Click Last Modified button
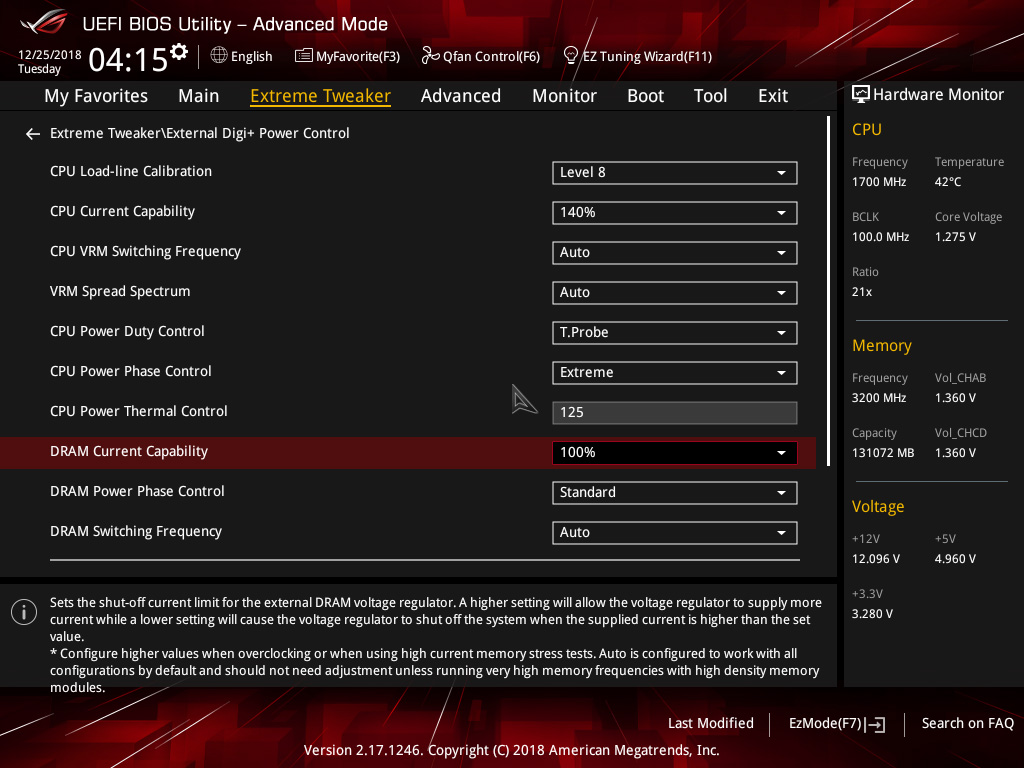1024x768 pixels. click(711, 724)
